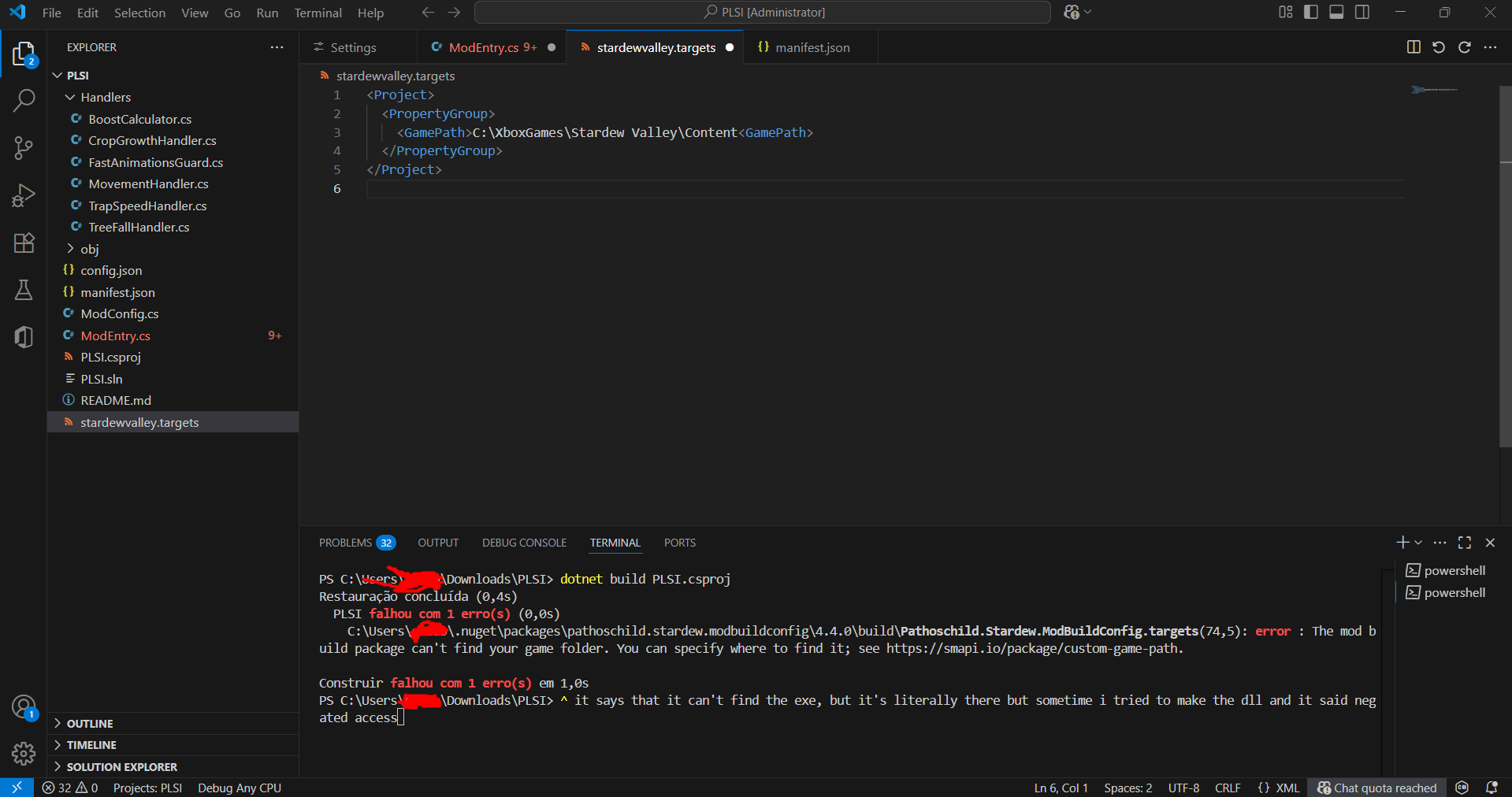Click Debug Any CPU configuration in status bar
This screenshot has width=1512, height=797.
point(240,788)
